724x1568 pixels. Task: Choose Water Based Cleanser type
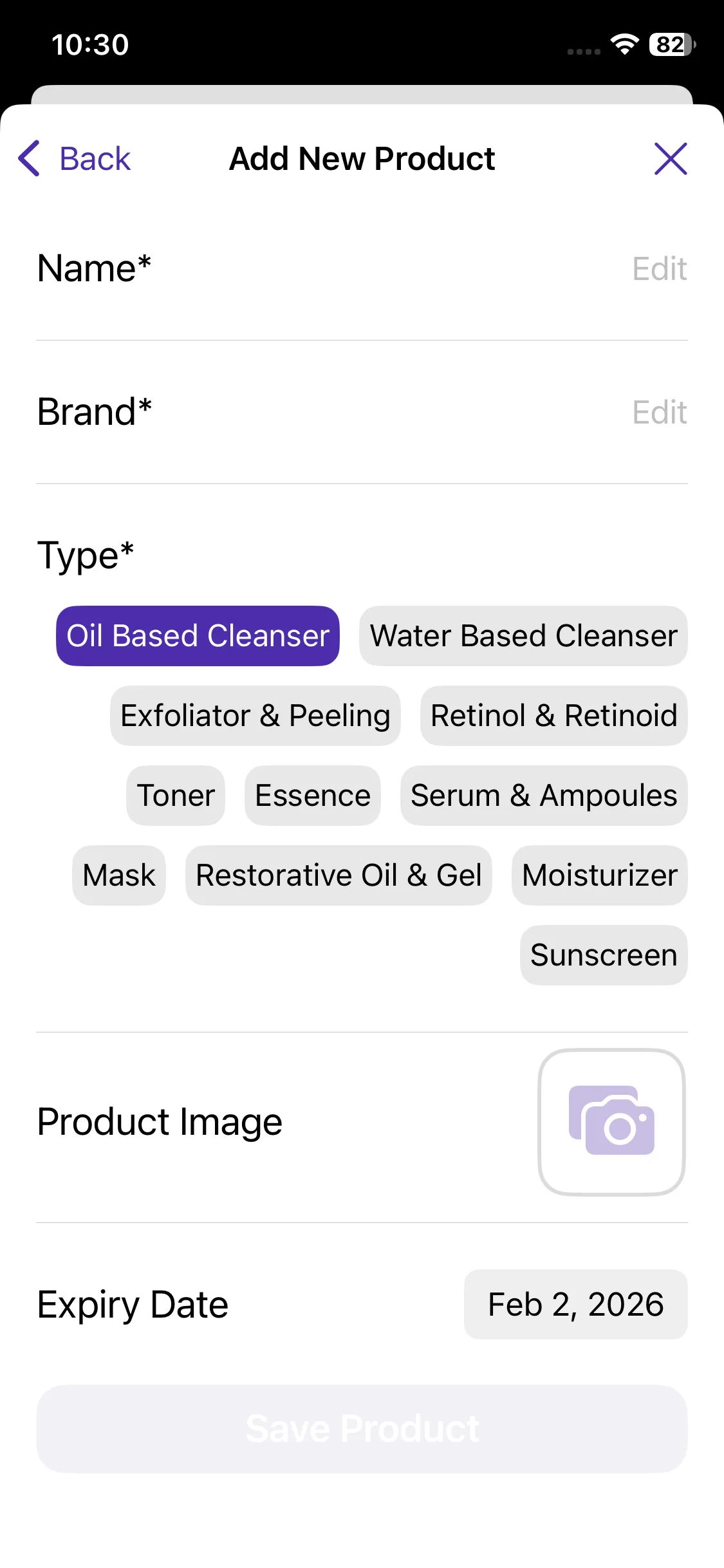click(523, 636)
